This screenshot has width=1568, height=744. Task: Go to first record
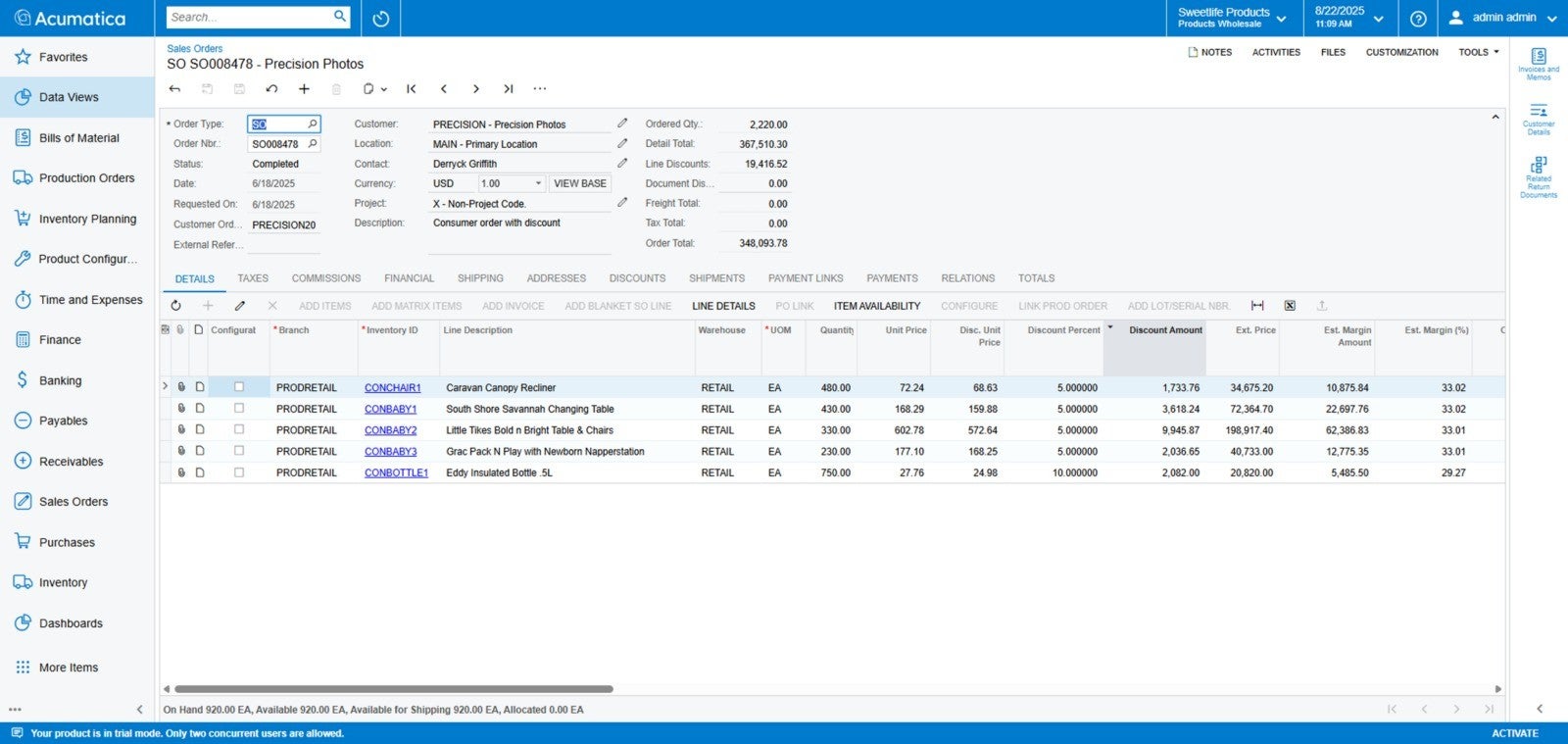click(x=412, y=89)
